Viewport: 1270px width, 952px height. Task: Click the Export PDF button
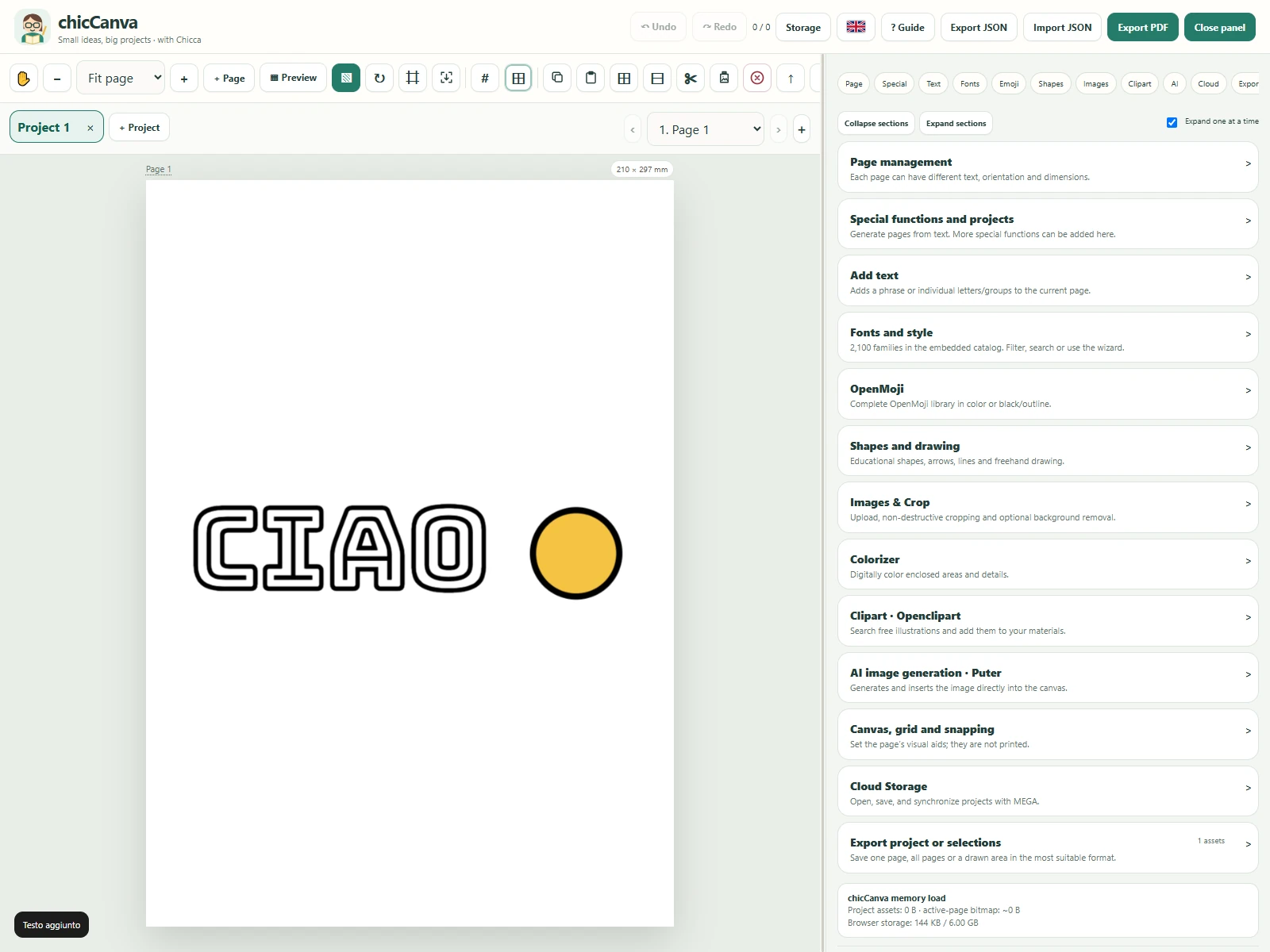[x=1143, y=27]
